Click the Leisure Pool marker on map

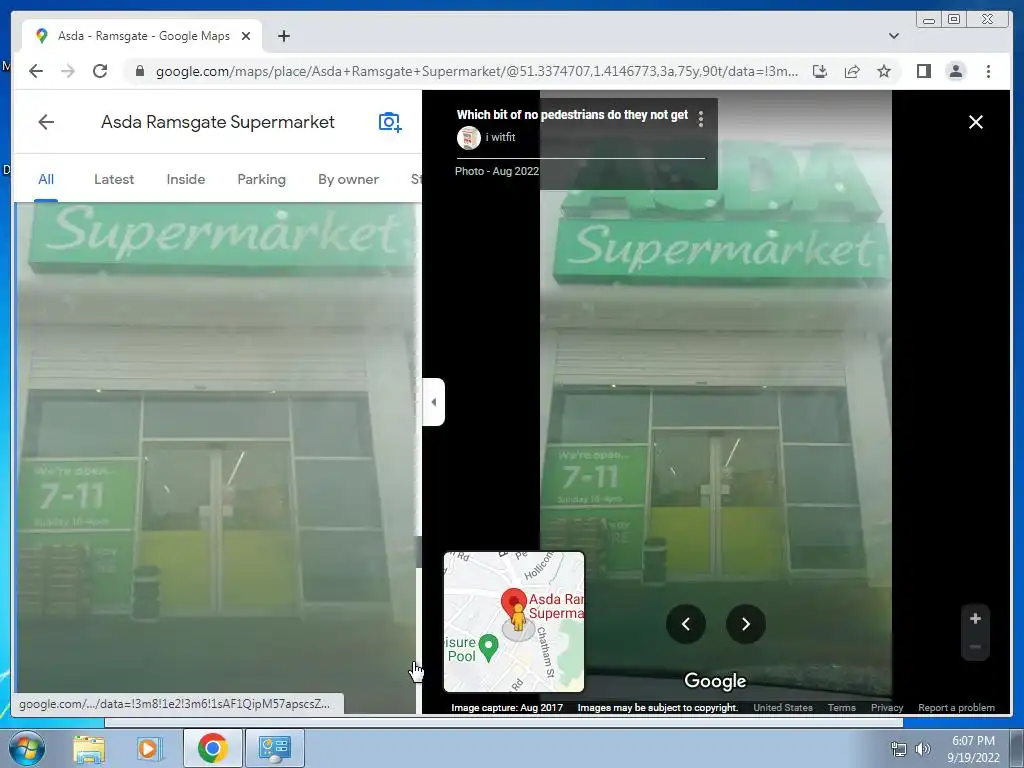point(488,647)
